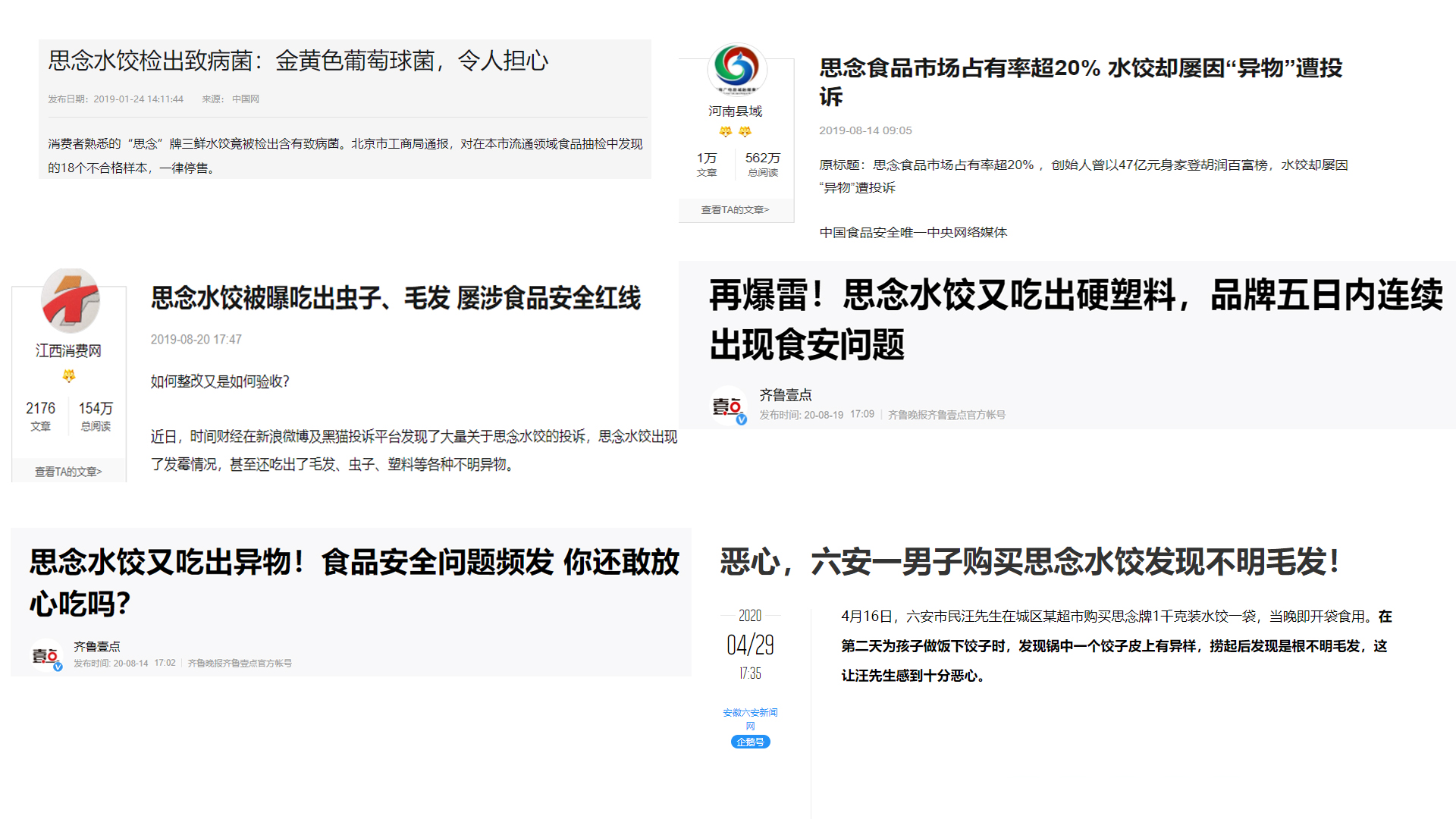Open 查看TA的文章 link under 江西消费网
This screenshot has height=819, width=1456.
click(x=67, y=471)
